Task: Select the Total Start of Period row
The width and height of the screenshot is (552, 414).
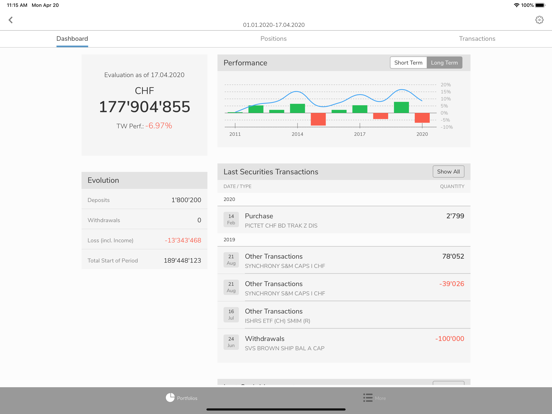Action: (144, 260)
